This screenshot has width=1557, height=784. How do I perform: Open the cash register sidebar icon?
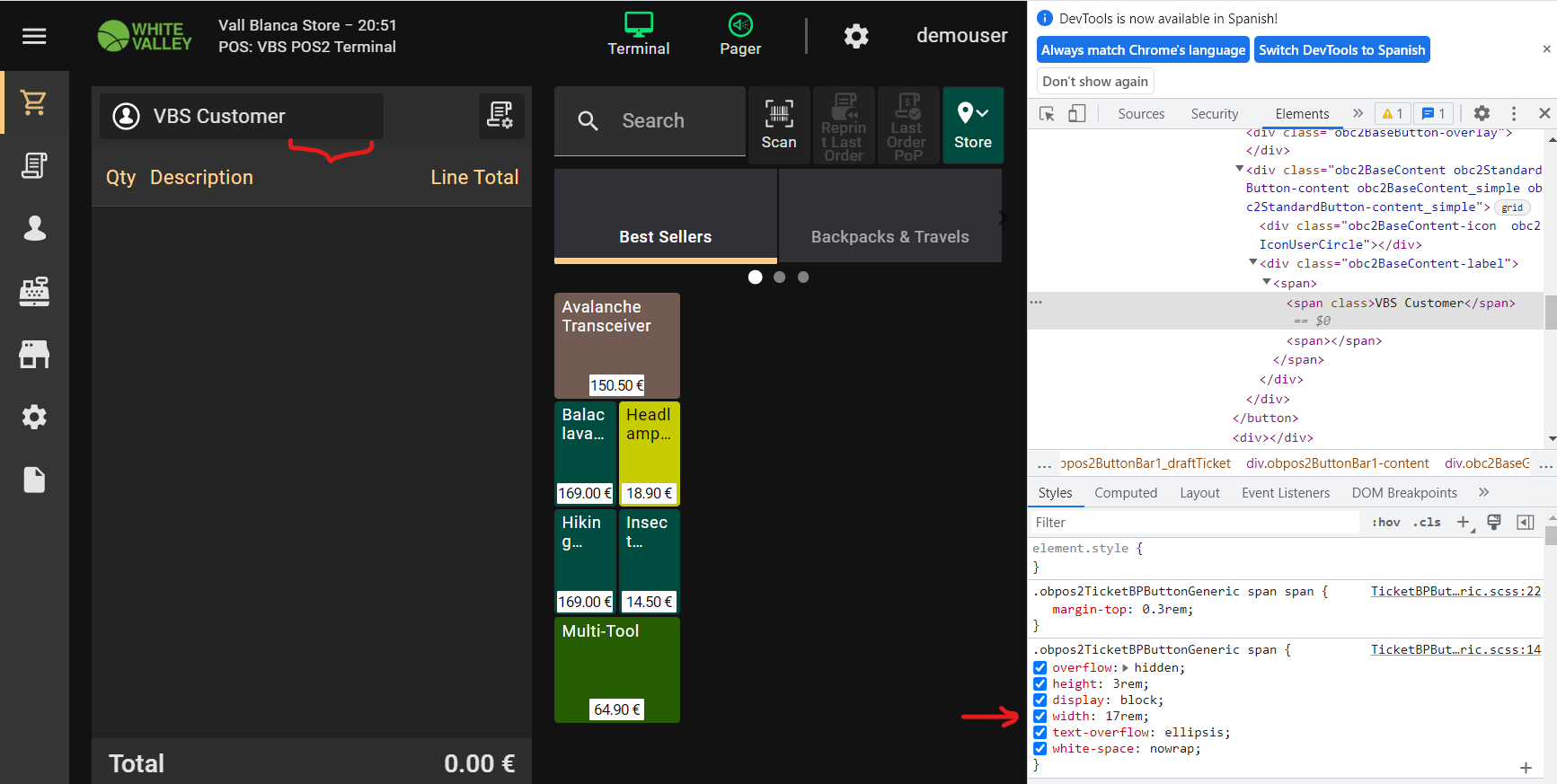point(34,291)
